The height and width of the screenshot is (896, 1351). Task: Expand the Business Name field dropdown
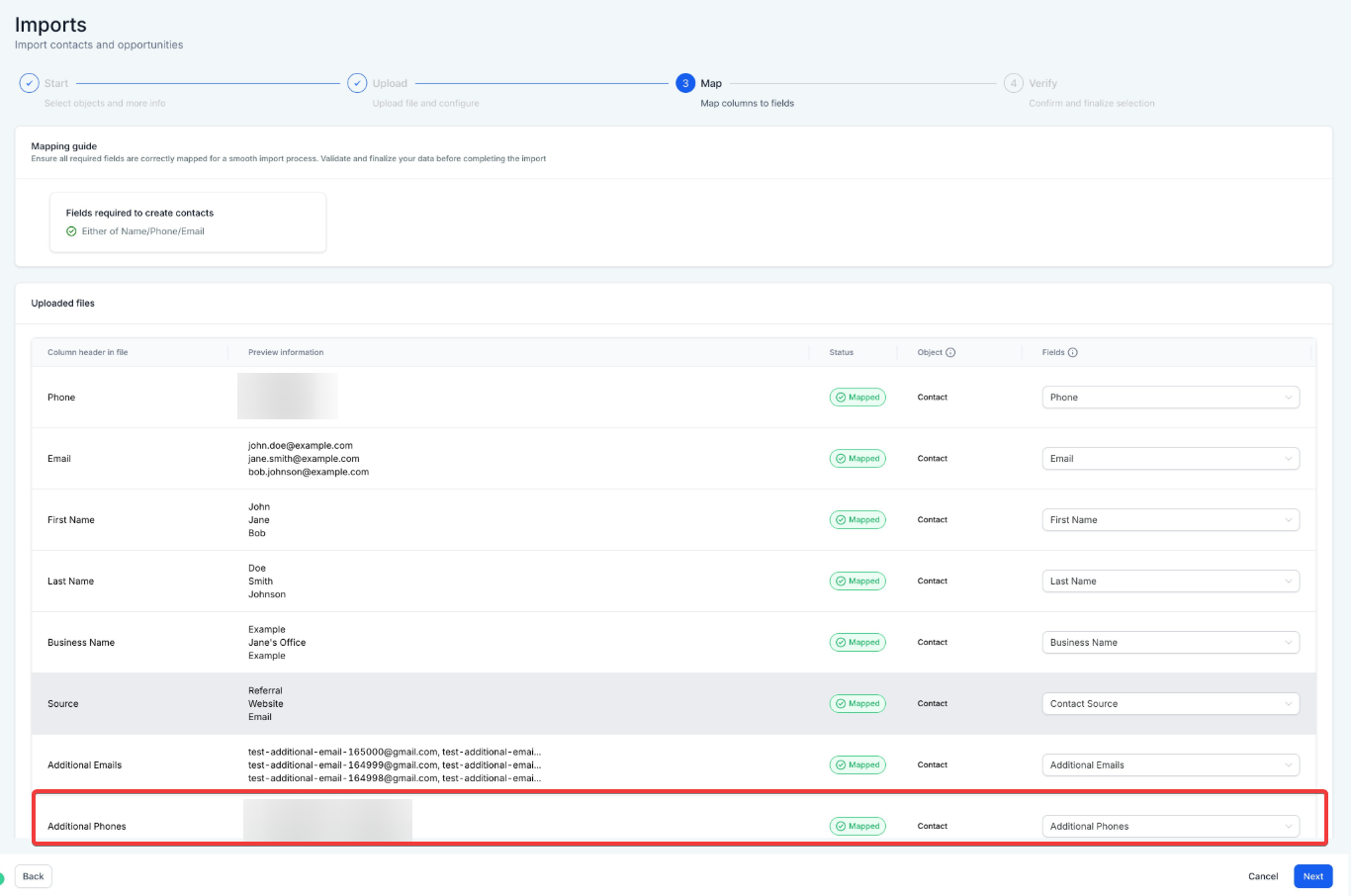point(1170,643)
